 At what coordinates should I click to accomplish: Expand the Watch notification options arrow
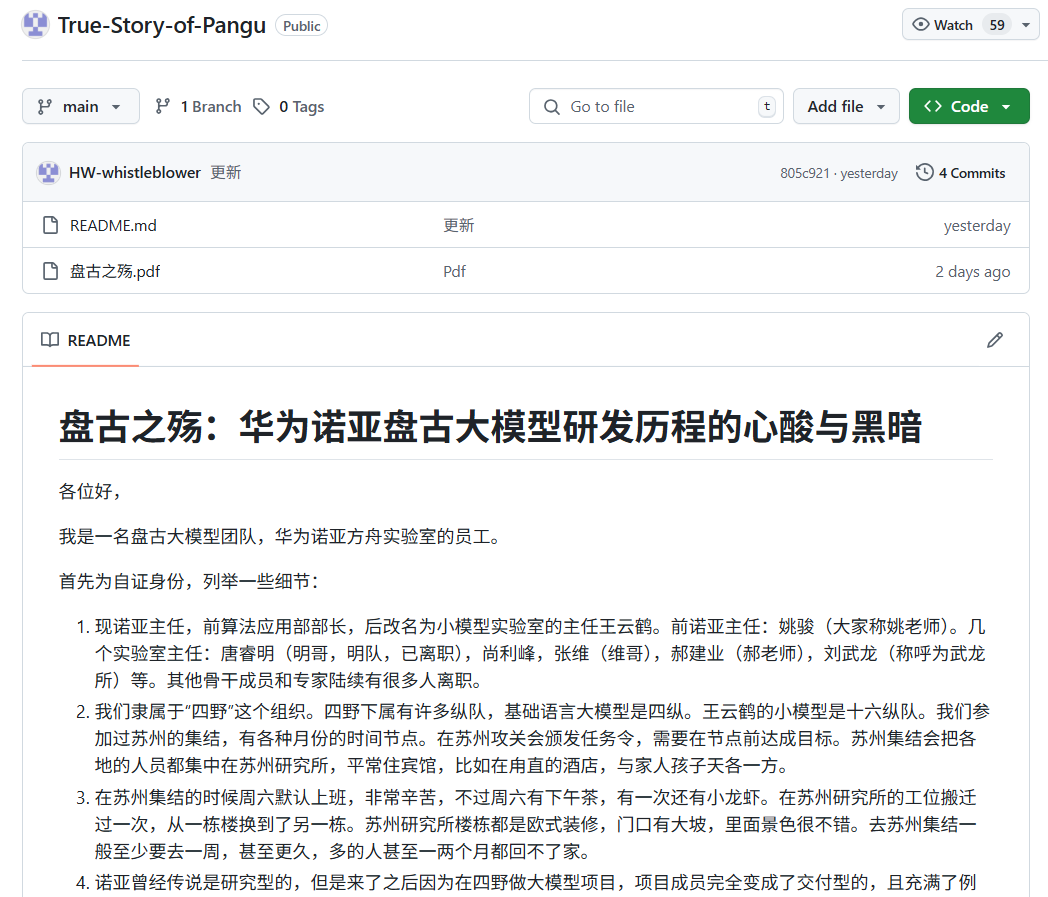[x=1026, y=25]
